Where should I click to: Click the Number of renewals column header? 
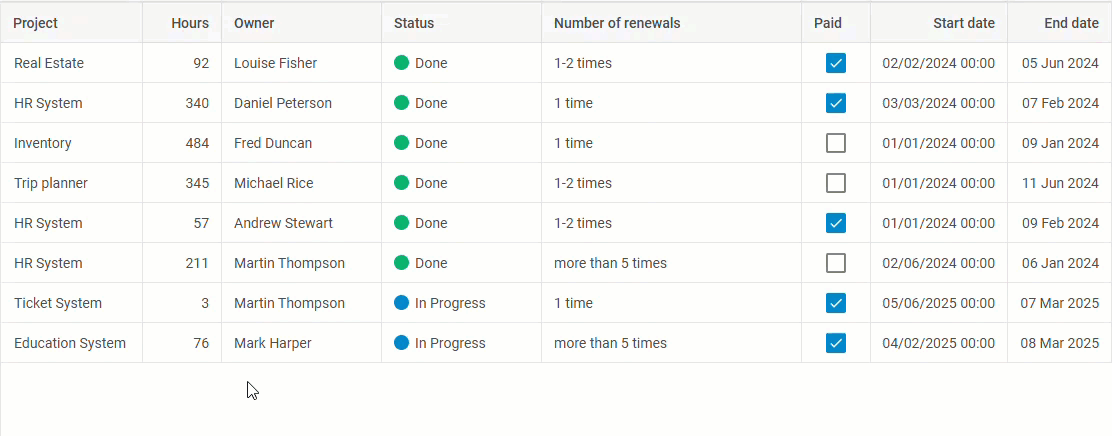click(x=617, y=23)
